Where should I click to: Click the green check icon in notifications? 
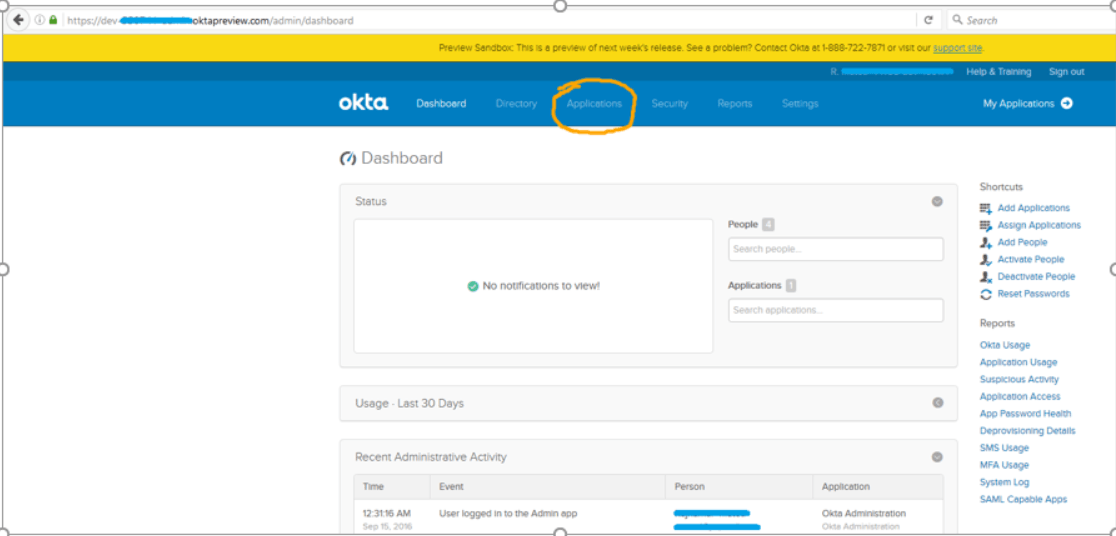[x=473, y=286]
